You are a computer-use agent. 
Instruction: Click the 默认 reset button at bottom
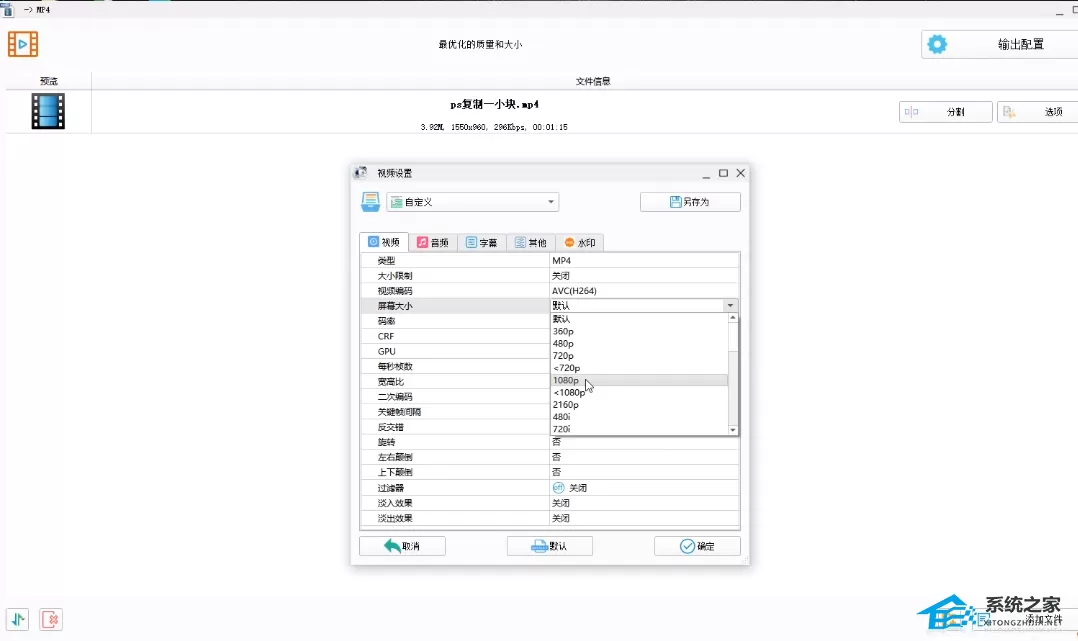550,546
